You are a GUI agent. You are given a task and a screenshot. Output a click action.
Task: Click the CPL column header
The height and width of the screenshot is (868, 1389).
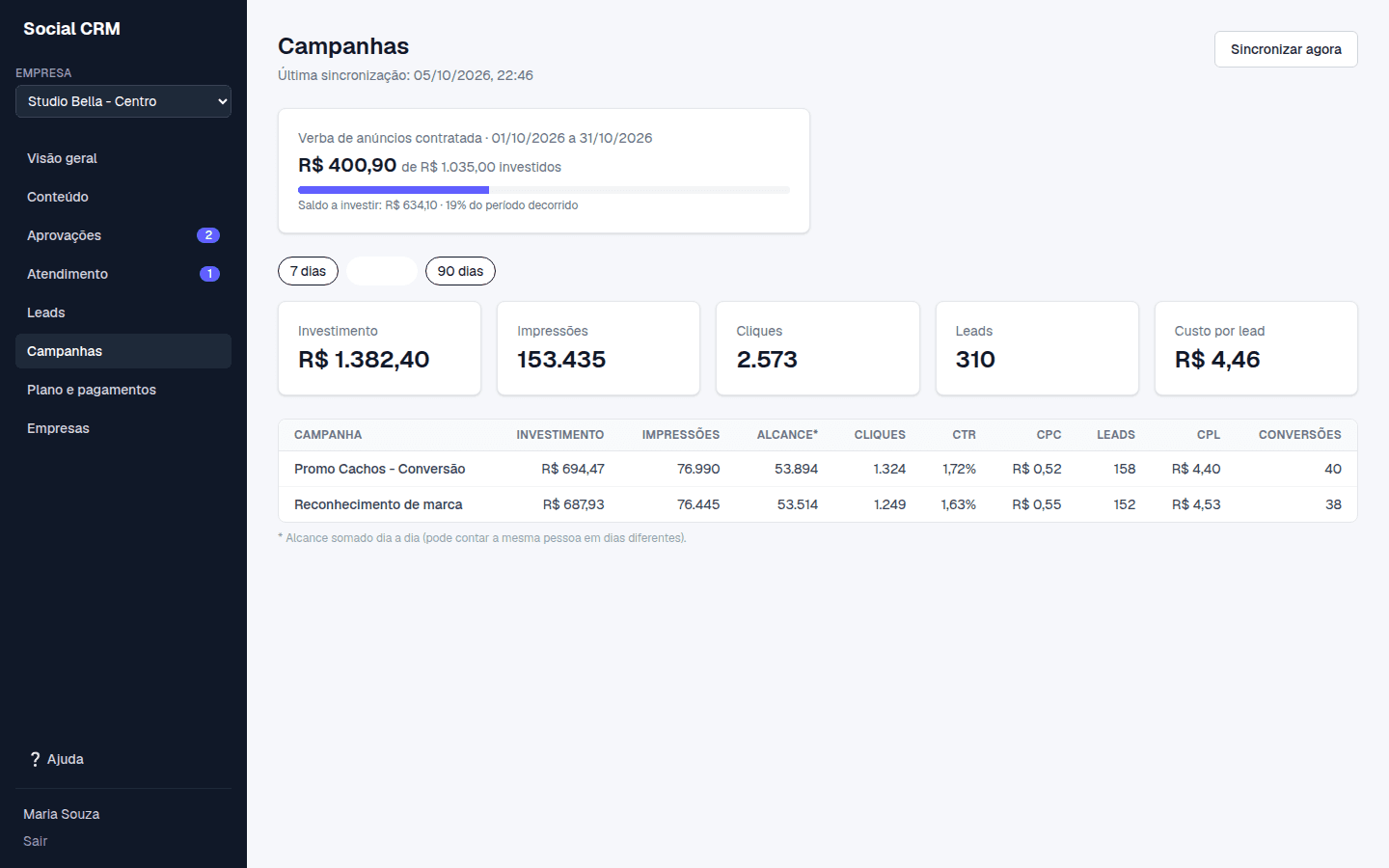(1209, 435)
